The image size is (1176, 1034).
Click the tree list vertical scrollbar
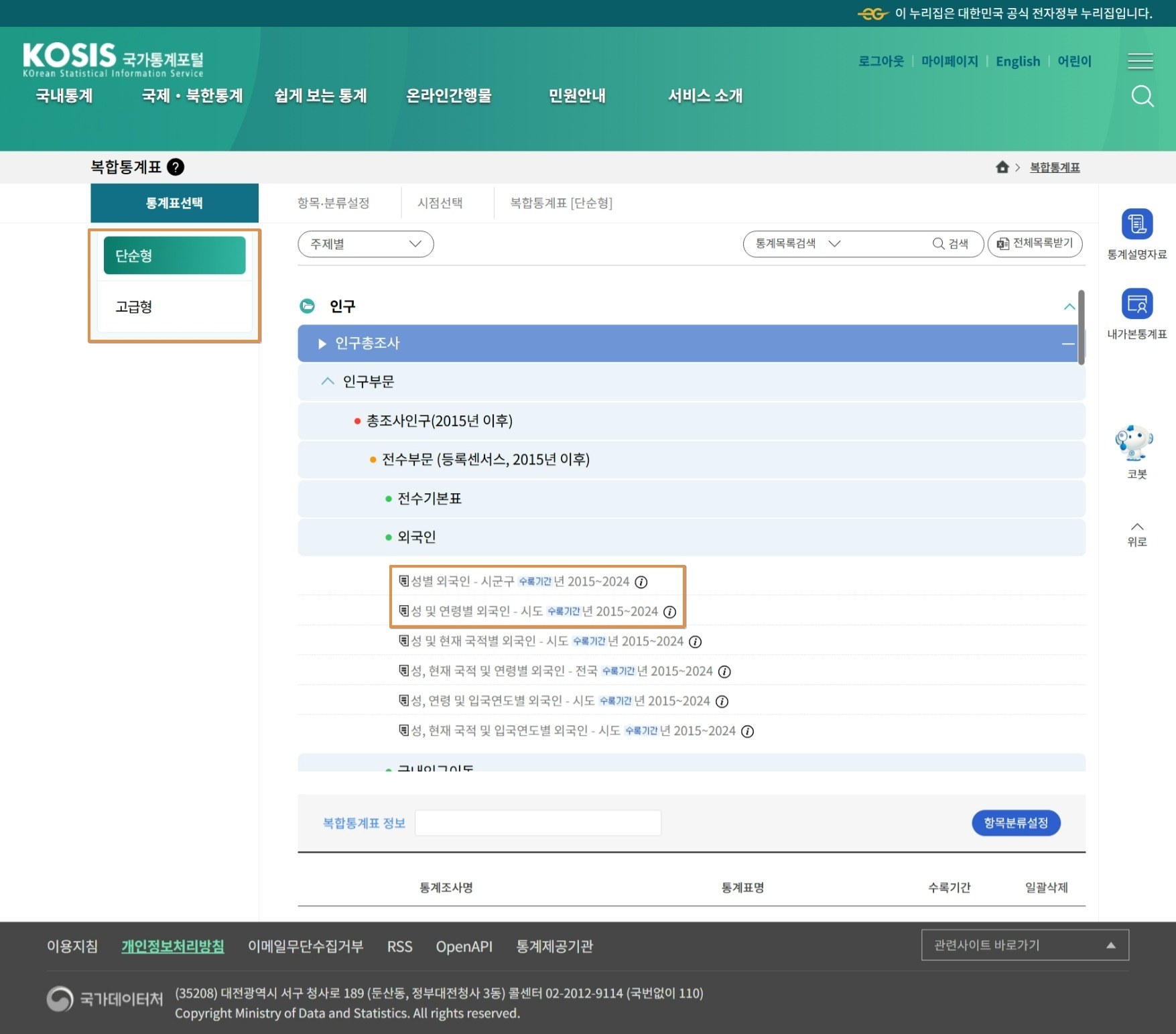[1081, 327]
